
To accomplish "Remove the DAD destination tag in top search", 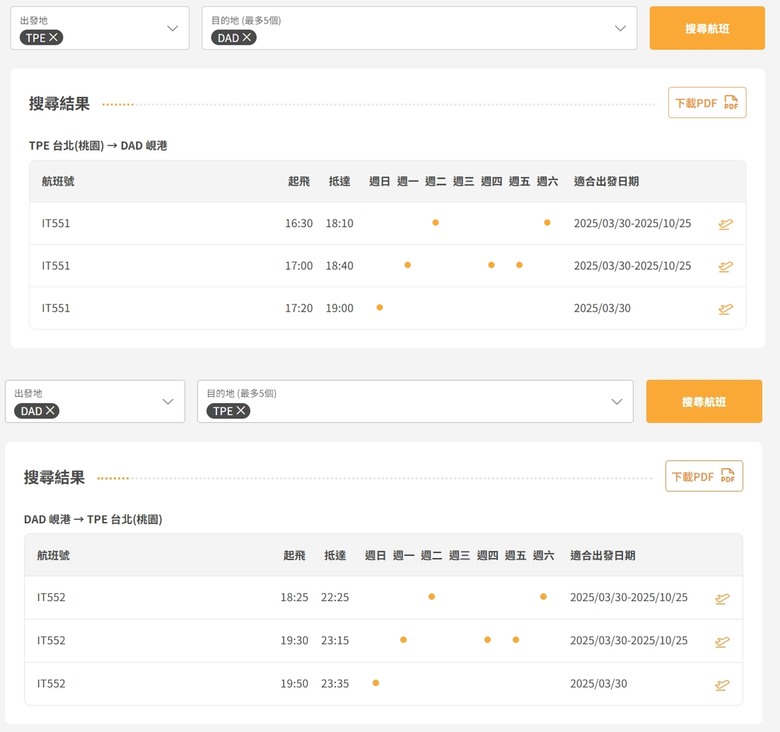I will pos(247,37).
